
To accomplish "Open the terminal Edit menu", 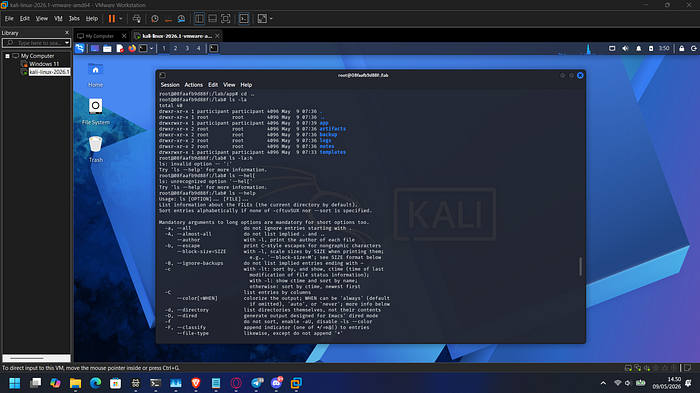I will click(x=213, y=85).
